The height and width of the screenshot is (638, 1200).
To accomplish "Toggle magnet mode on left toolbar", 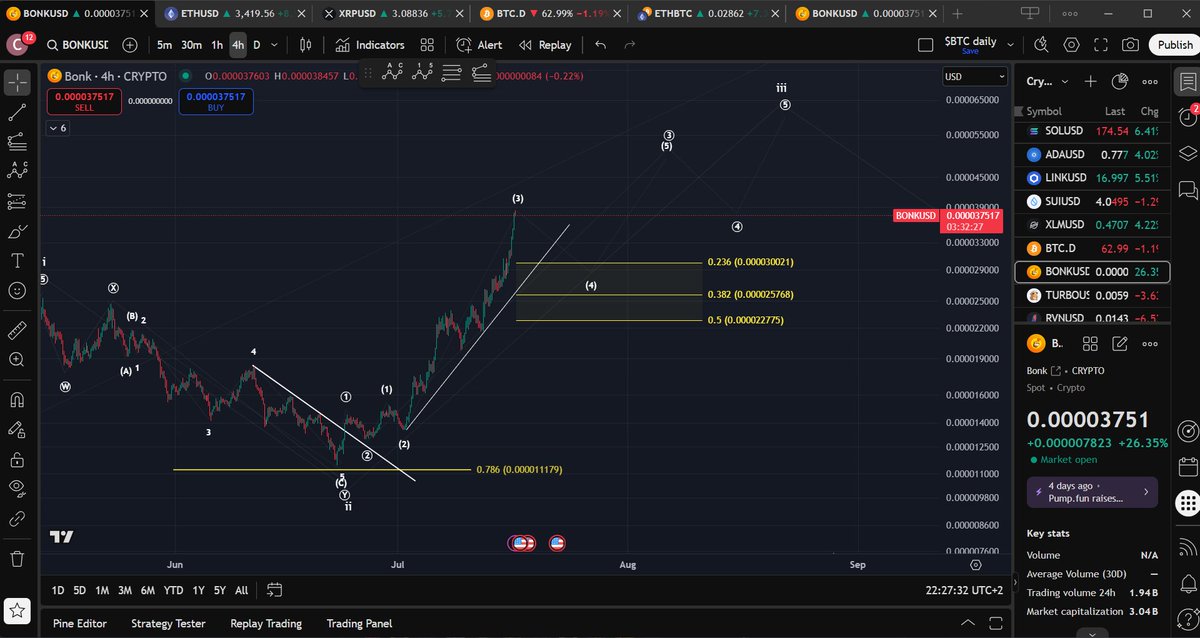I will pos(17,400).
